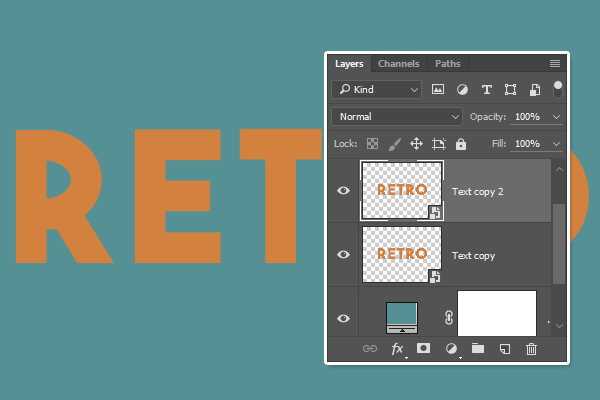Filter layers by adjustment layers icon
Screen dimensions: 600x400
(462, 90)
